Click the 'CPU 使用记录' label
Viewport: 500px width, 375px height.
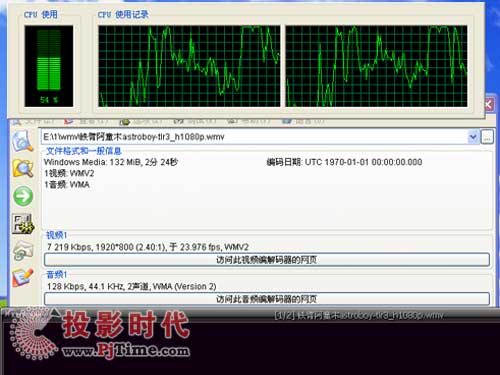123,14
